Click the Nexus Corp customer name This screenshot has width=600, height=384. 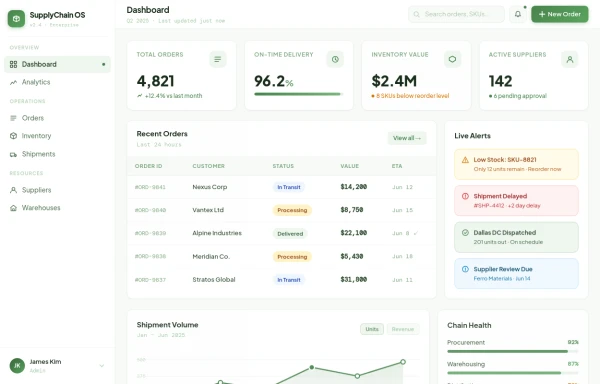pyautogui.click(x=210, y=187)
